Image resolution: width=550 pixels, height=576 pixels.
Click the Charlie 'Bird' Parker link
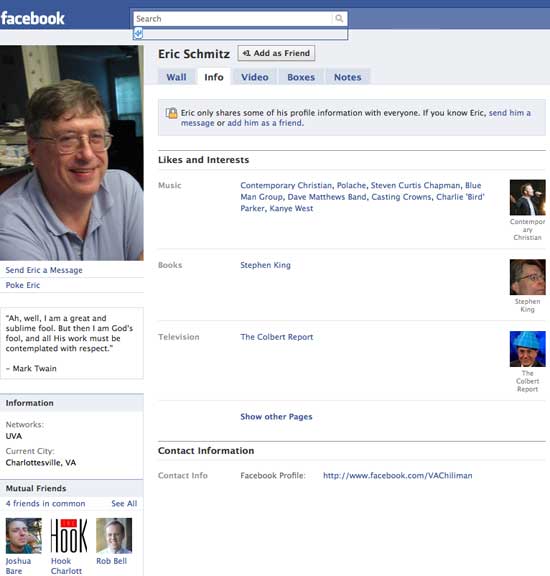click(x=363, y=202)
